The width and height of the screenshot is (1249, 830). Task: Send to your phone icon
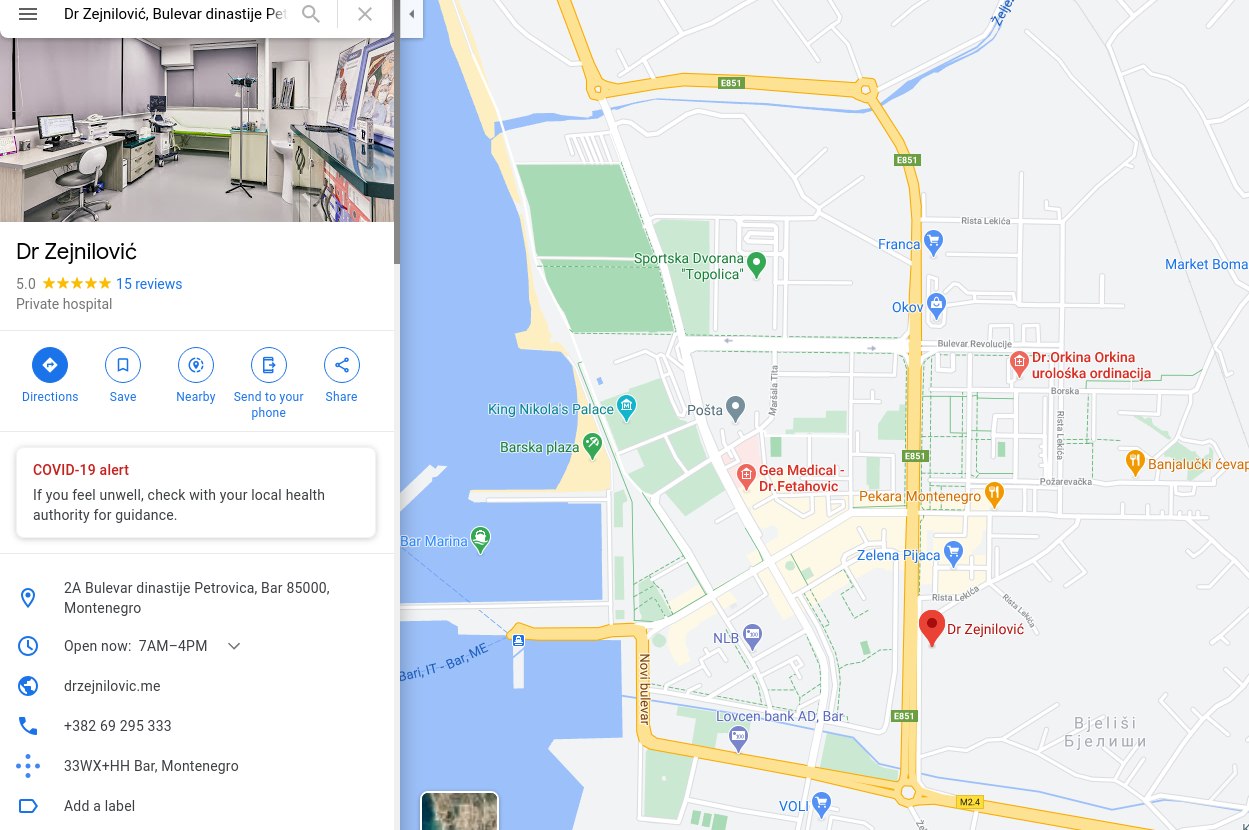pos(269,365)
